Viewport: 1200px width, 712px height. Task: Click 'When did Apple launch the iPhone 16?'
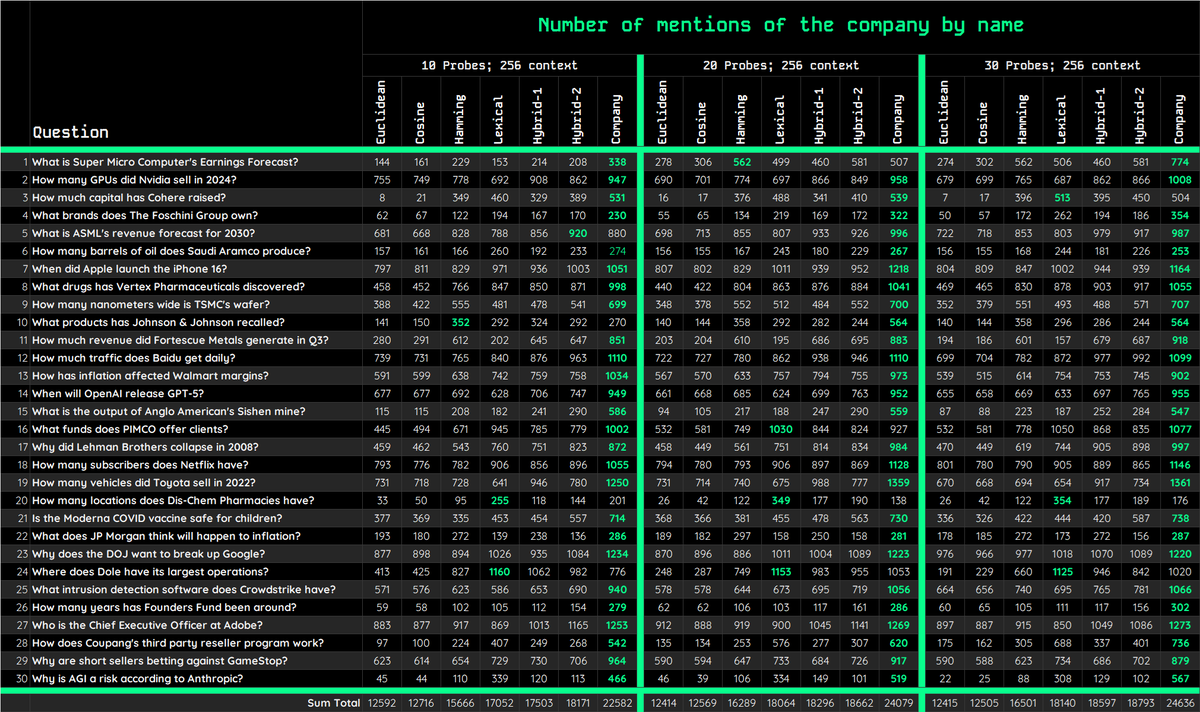[x=130, y=268]
